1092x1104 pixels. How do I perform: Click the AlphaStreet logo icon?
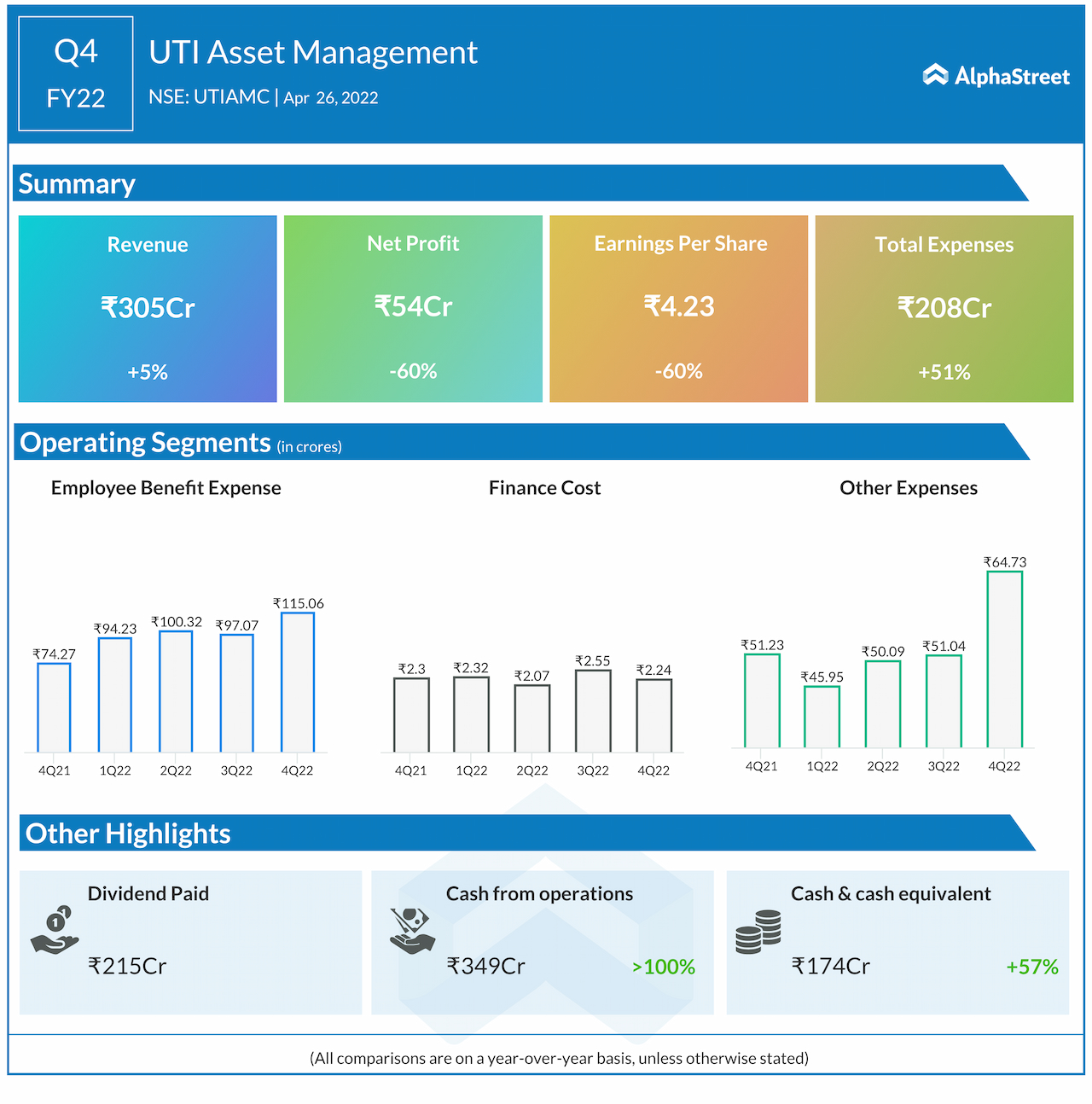tap(935, 76)
